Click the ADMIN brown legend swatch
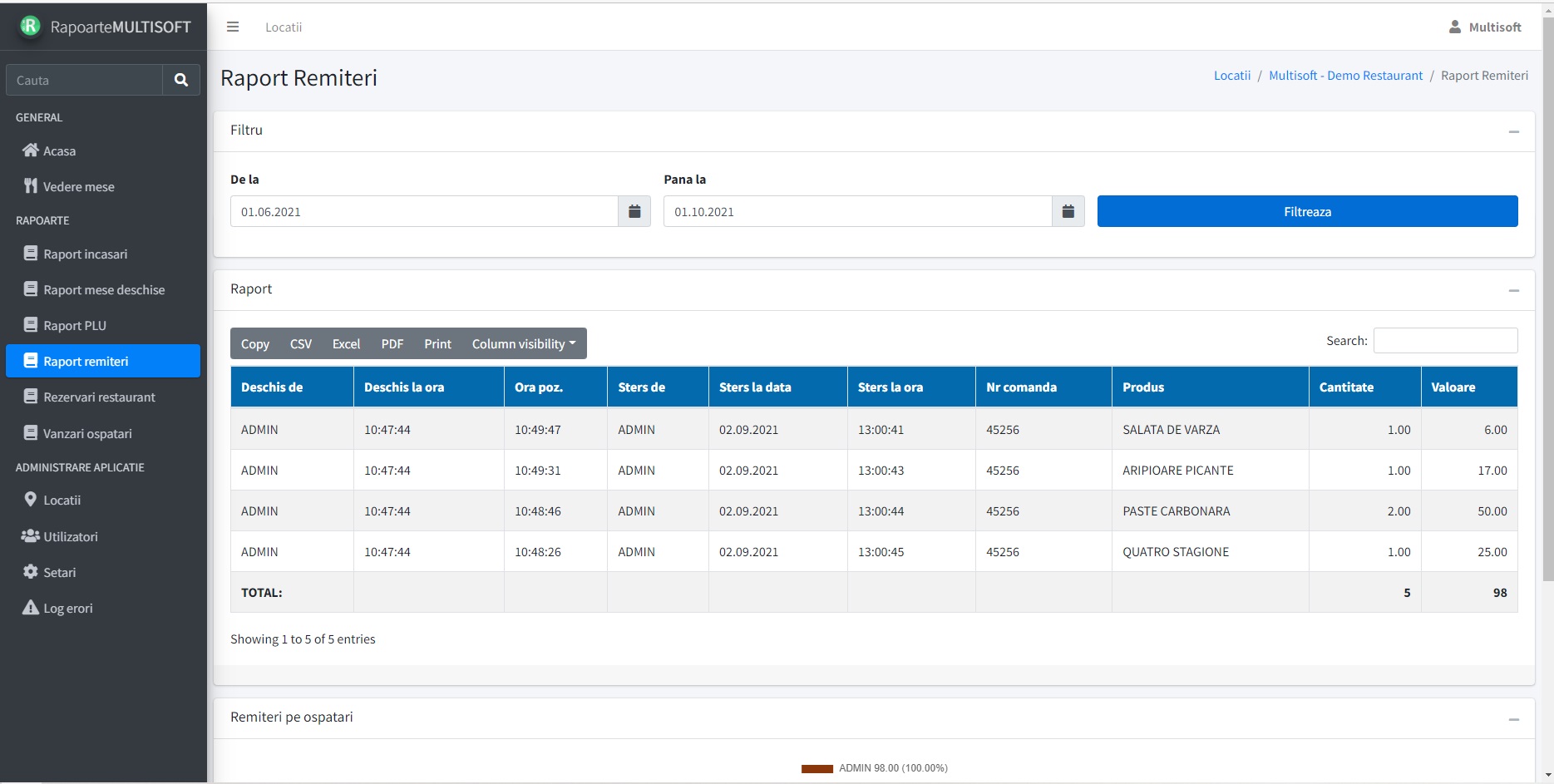 pos(816,768)
